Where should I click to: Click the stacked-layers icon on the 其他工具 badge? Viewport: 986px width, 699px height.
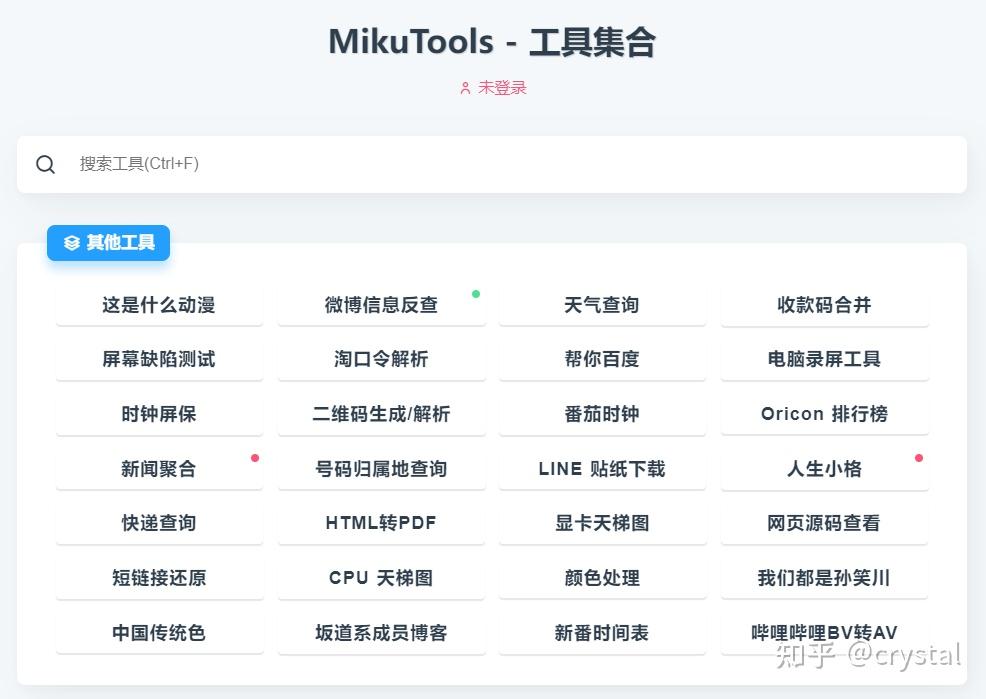point(70,243)
